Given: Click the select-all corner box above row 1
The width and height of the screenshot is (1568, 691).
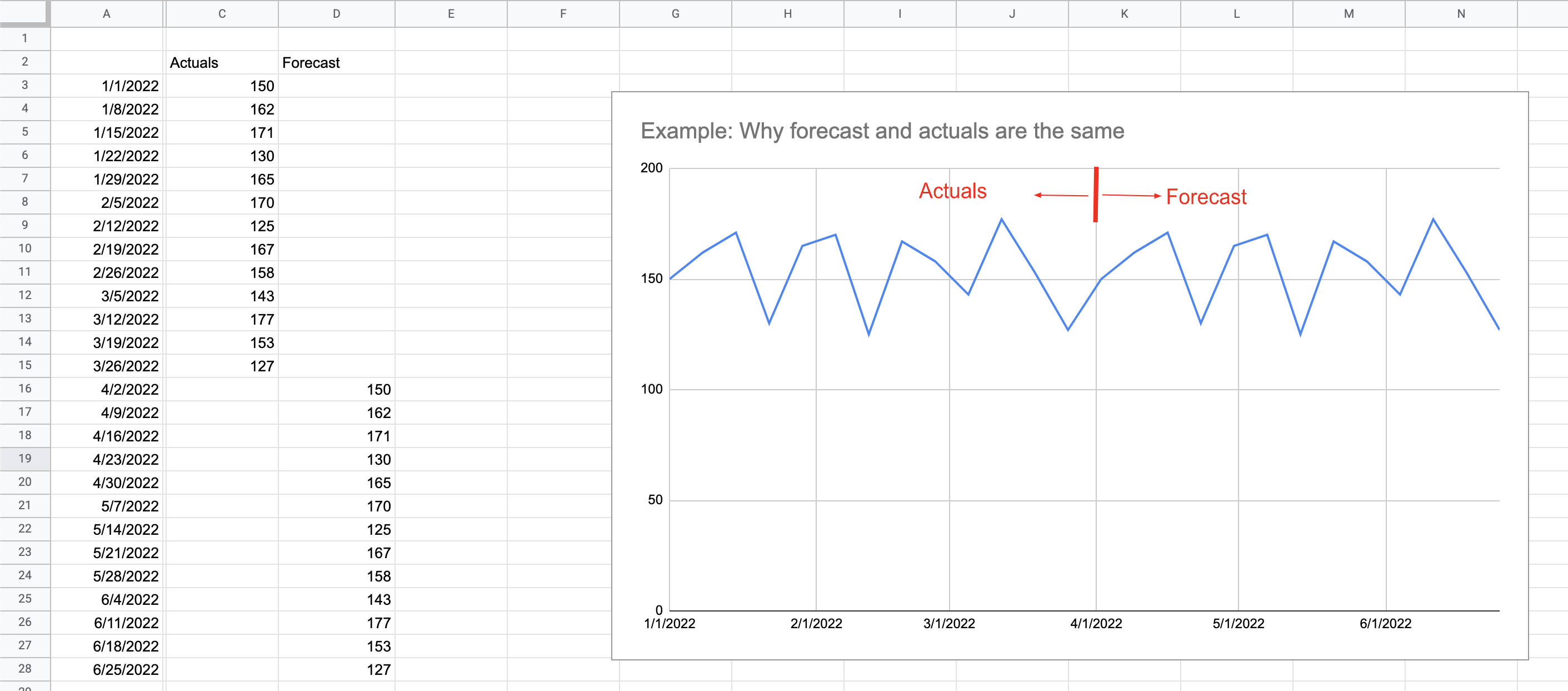Looking at the screenshot, I should [x=24, y=13].
